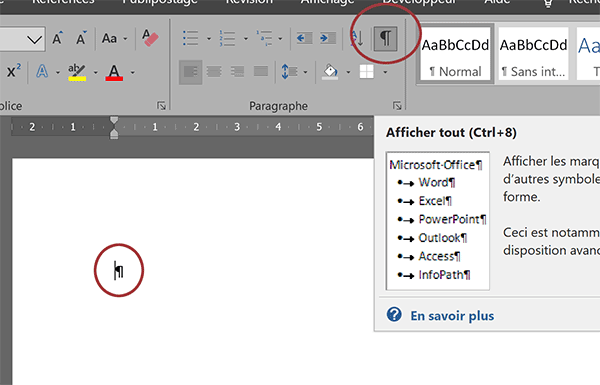Screen dimensions: 600x385
Task: Open the Publipostage ribbon tab
Action: [x=160, y=2]
